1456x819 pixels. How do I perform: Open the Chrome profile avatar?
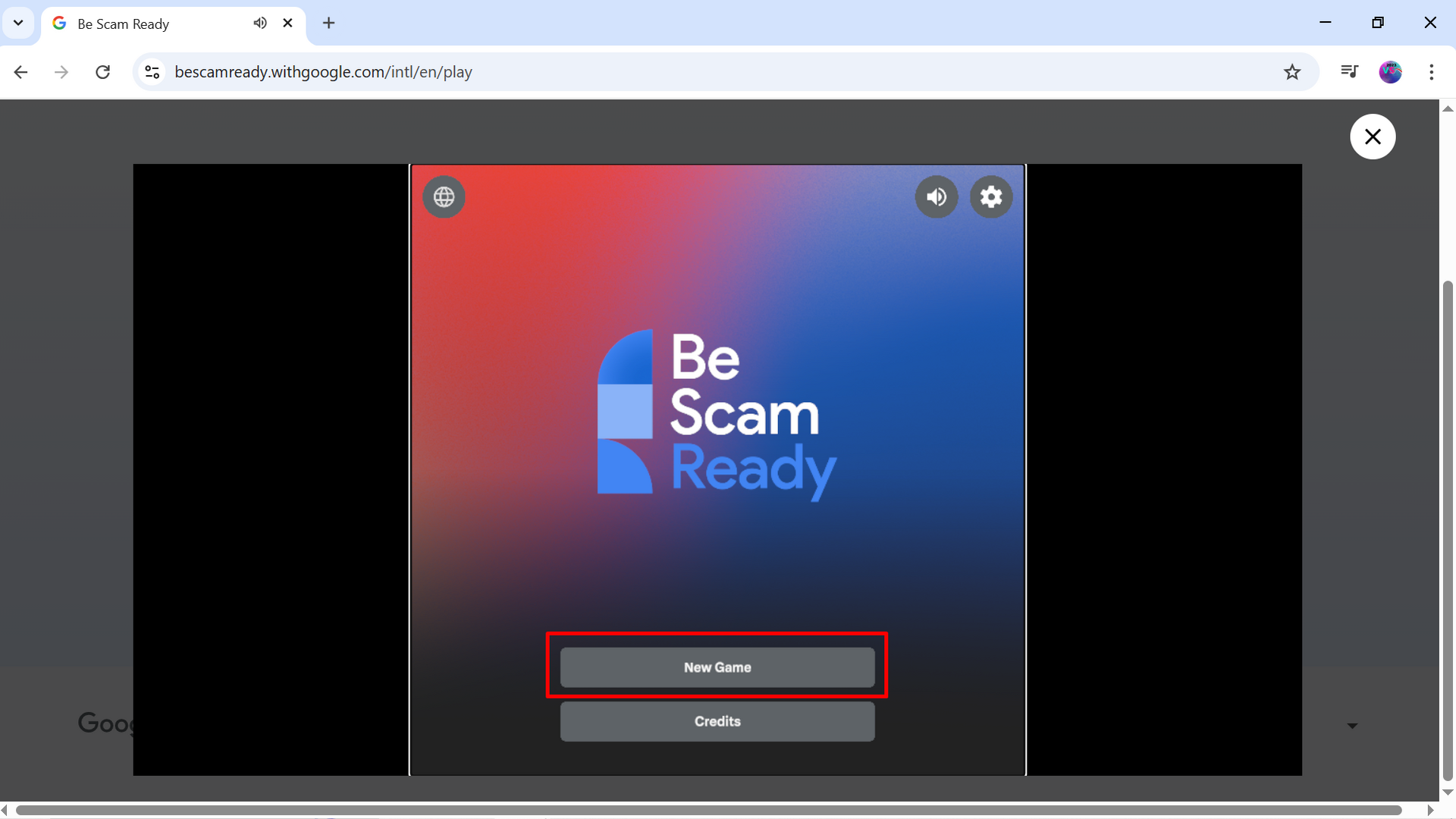(x=1390, y=72)
